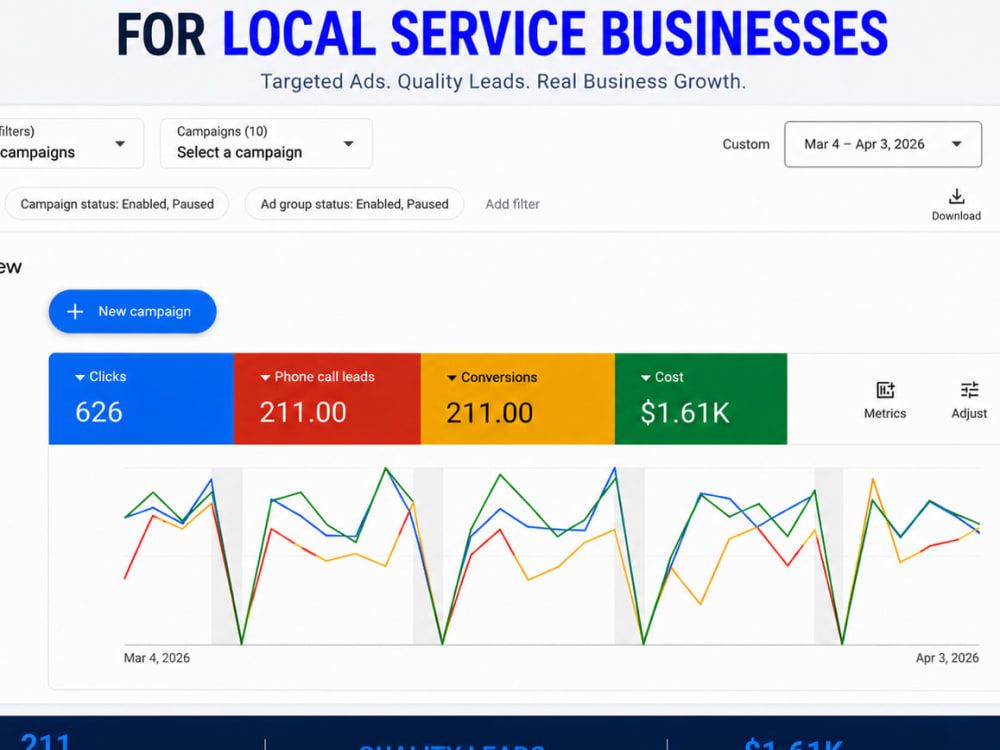Image resolution: width=1000 pixels, height=750 pixels.
Task: Click the Download icon
Action: [x=956, y=196]
